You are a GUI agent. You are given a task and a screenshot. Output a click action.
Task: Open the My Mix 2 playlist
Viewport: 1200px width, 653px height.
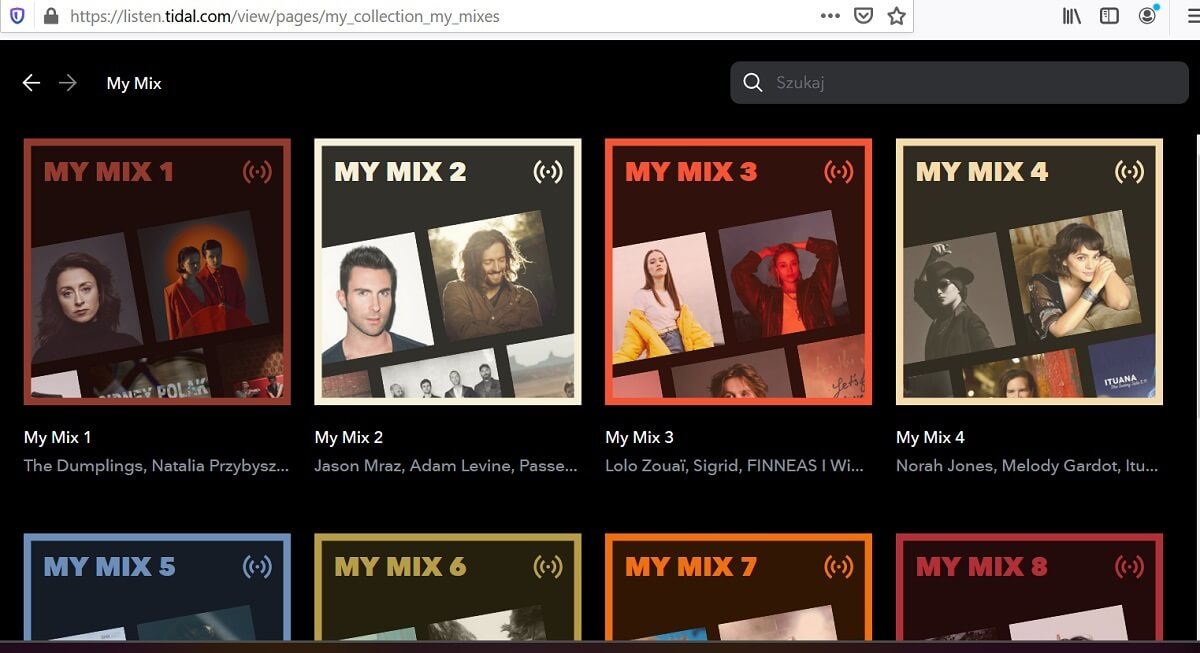pos(448,271)
